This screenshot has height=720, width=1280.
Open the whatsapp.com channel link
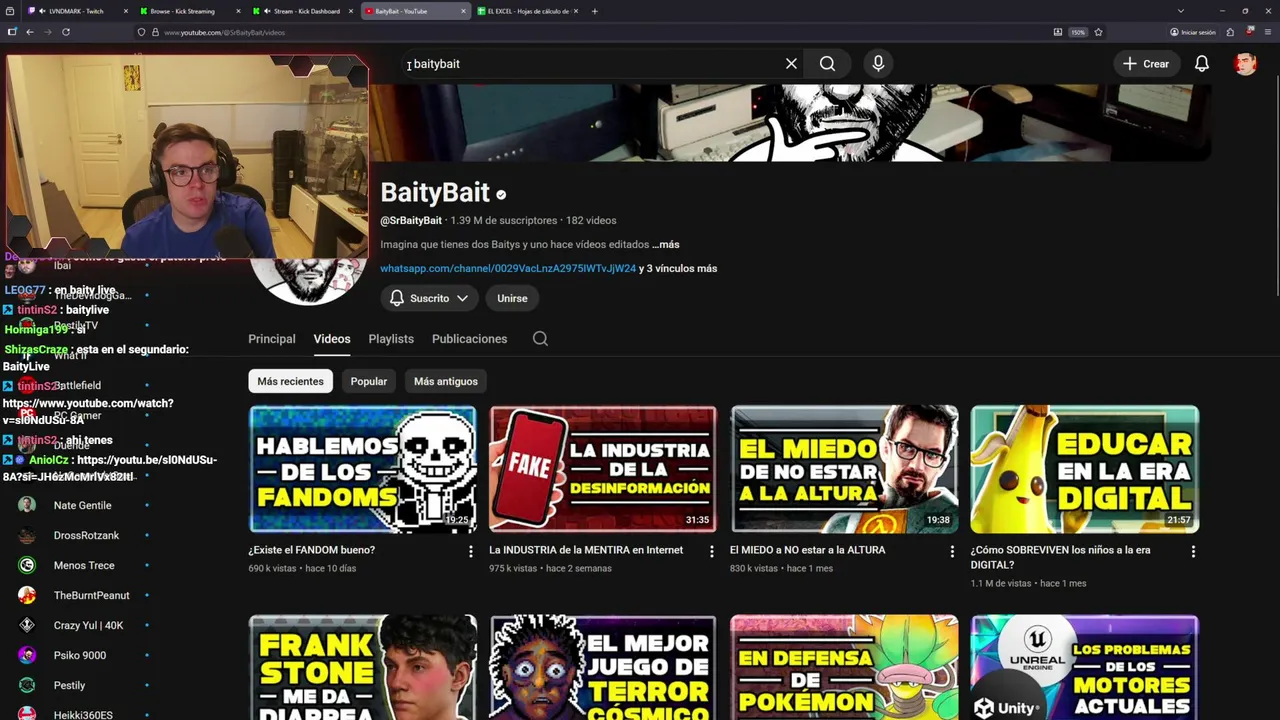tap(508, 268)
